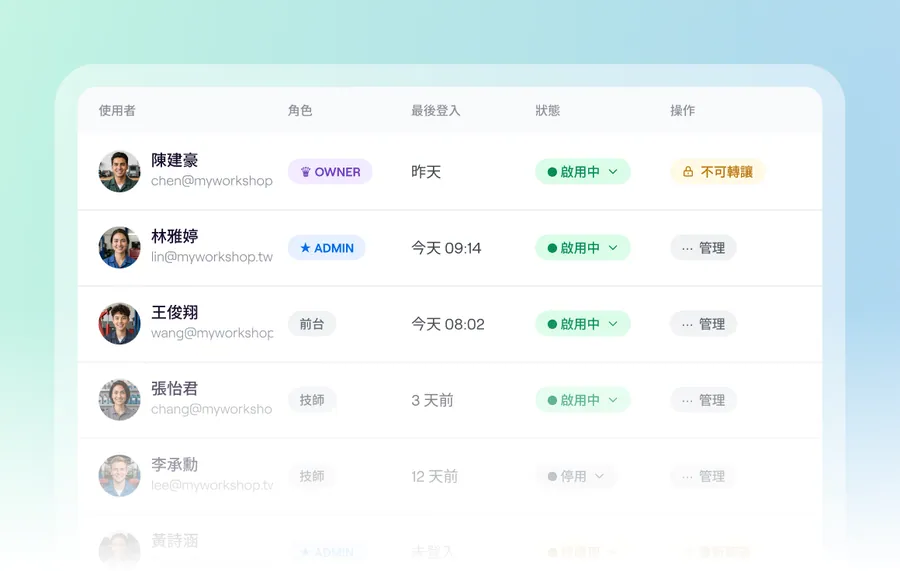900x571 pixels.
Task: Expand 王俊翔's 啟用中 status chevron
Action: coord(613,324)
